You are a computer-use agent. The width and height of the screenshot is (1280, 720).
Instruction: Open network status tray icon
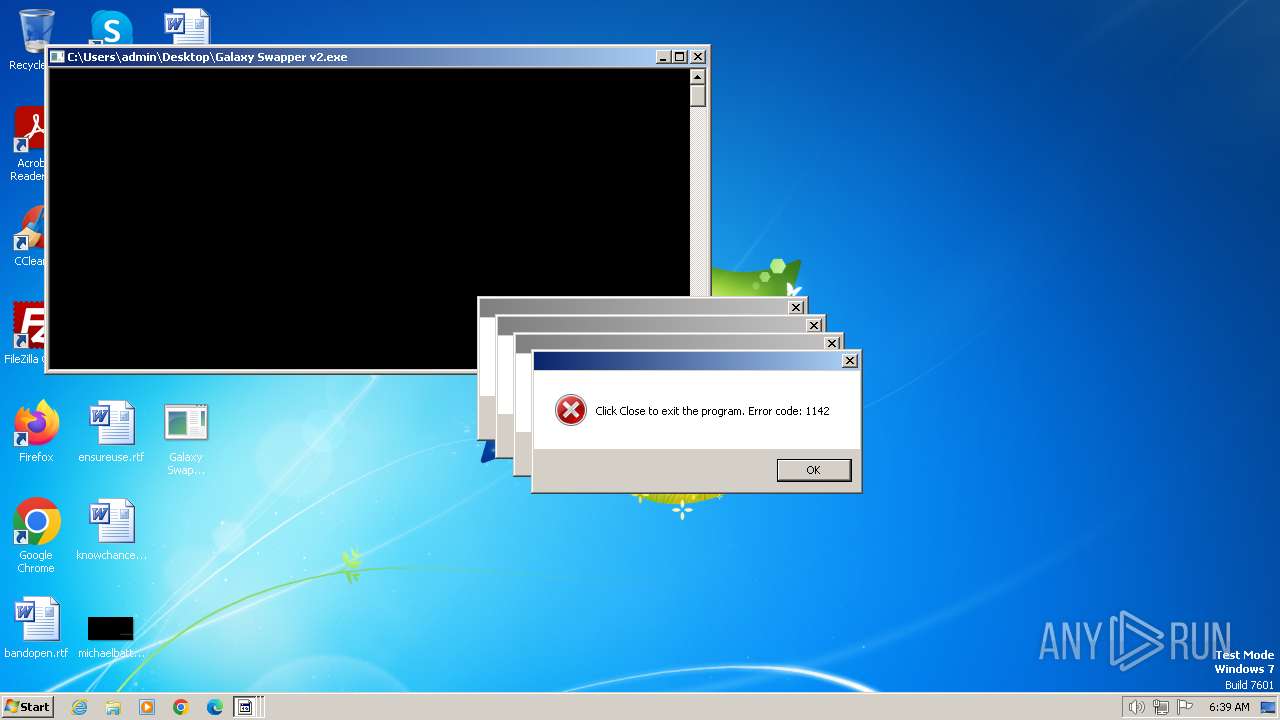pyautogui.click(x=1161, y=707)
